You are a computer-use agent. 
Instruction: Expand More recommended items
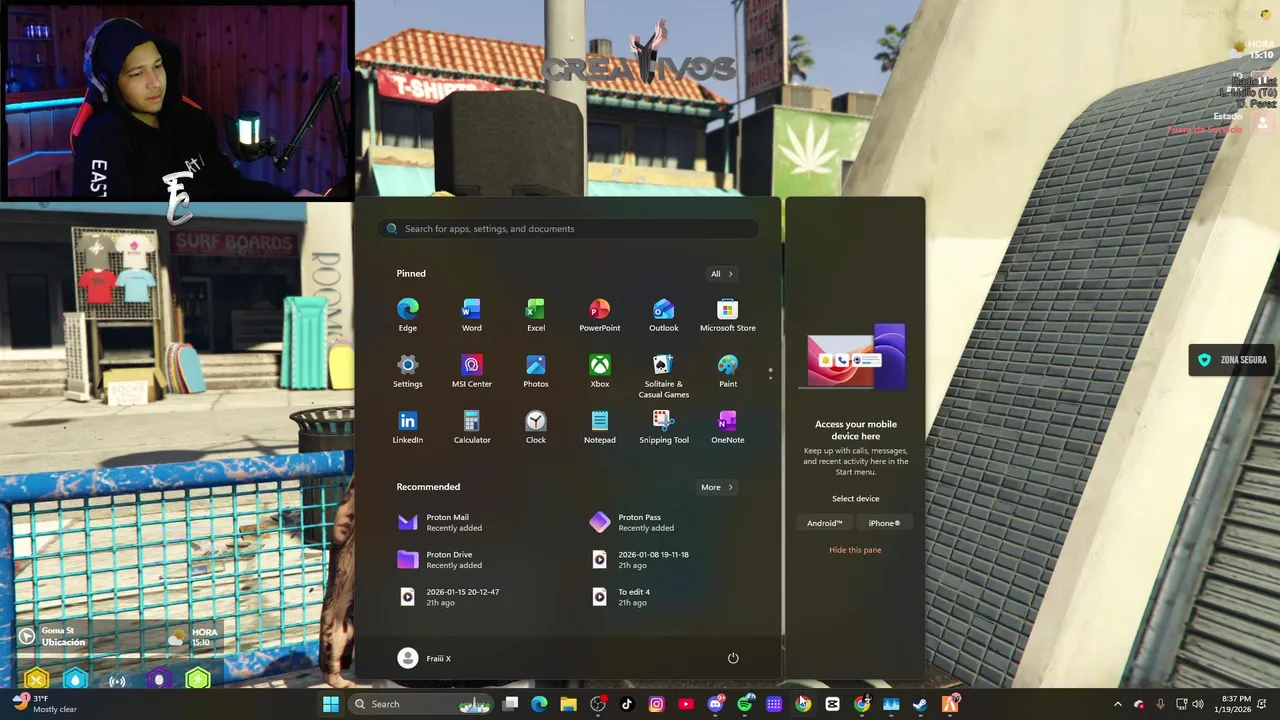pos(716,487)
